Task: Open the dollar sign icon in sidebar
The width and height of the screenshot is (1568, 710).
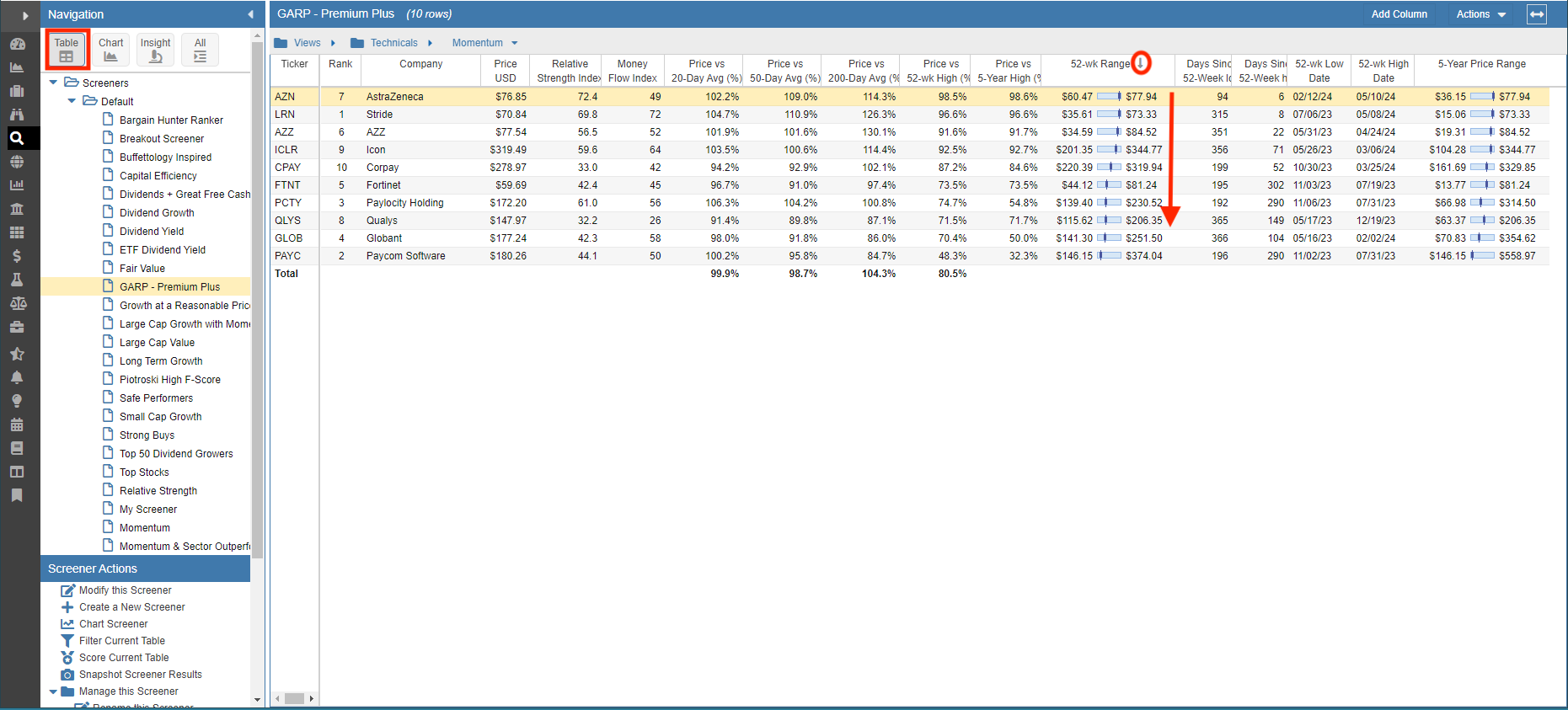Action: (17, 256)
